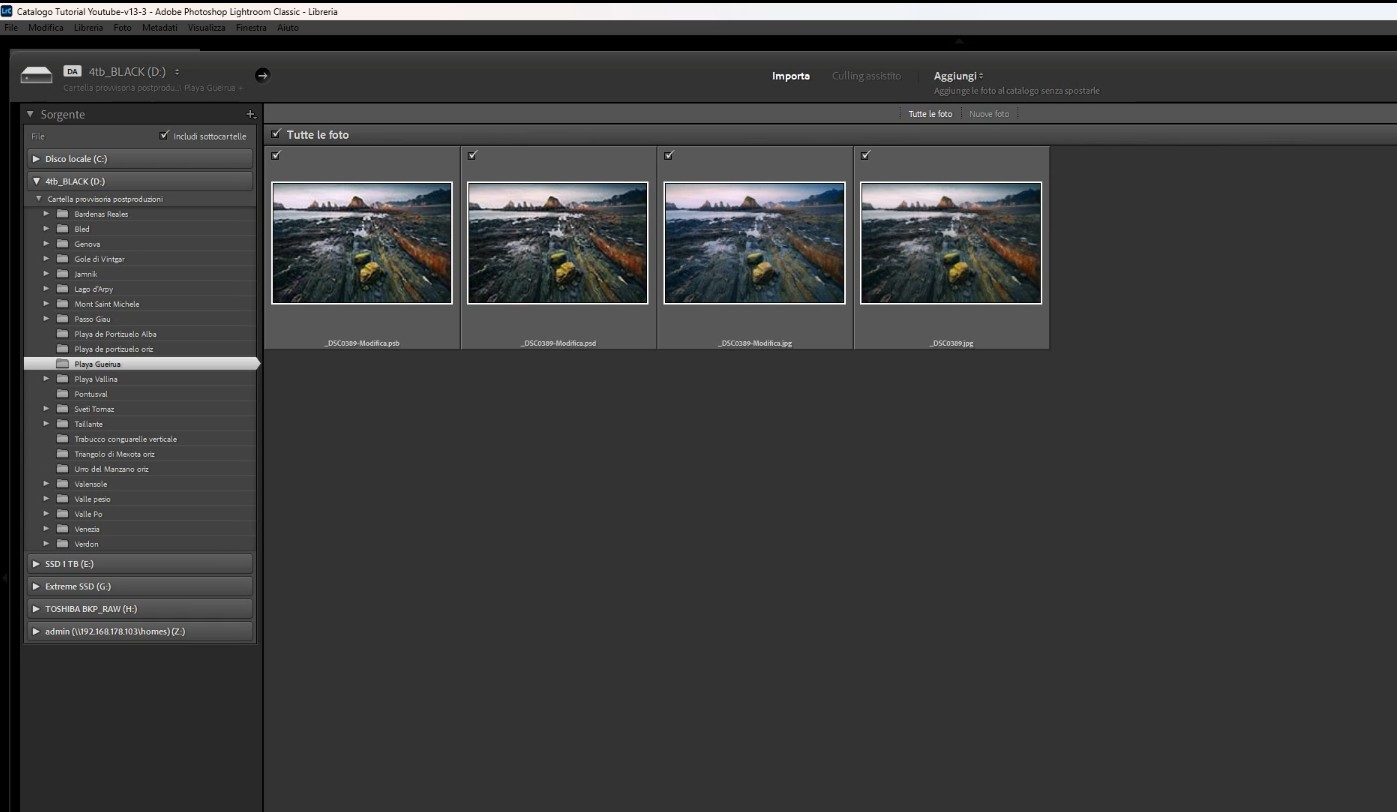Click the folder icon beside Pontusval
Image resolution: width=1397 pixels, height=812 pixels.
point(63,393)
